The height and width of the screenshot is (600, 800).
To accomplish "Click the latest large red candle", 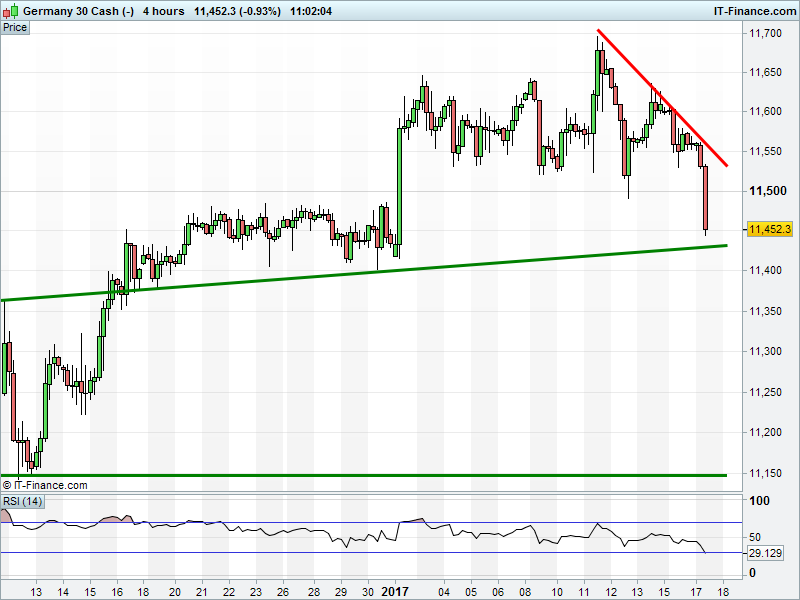I will (x=706, y=198).
